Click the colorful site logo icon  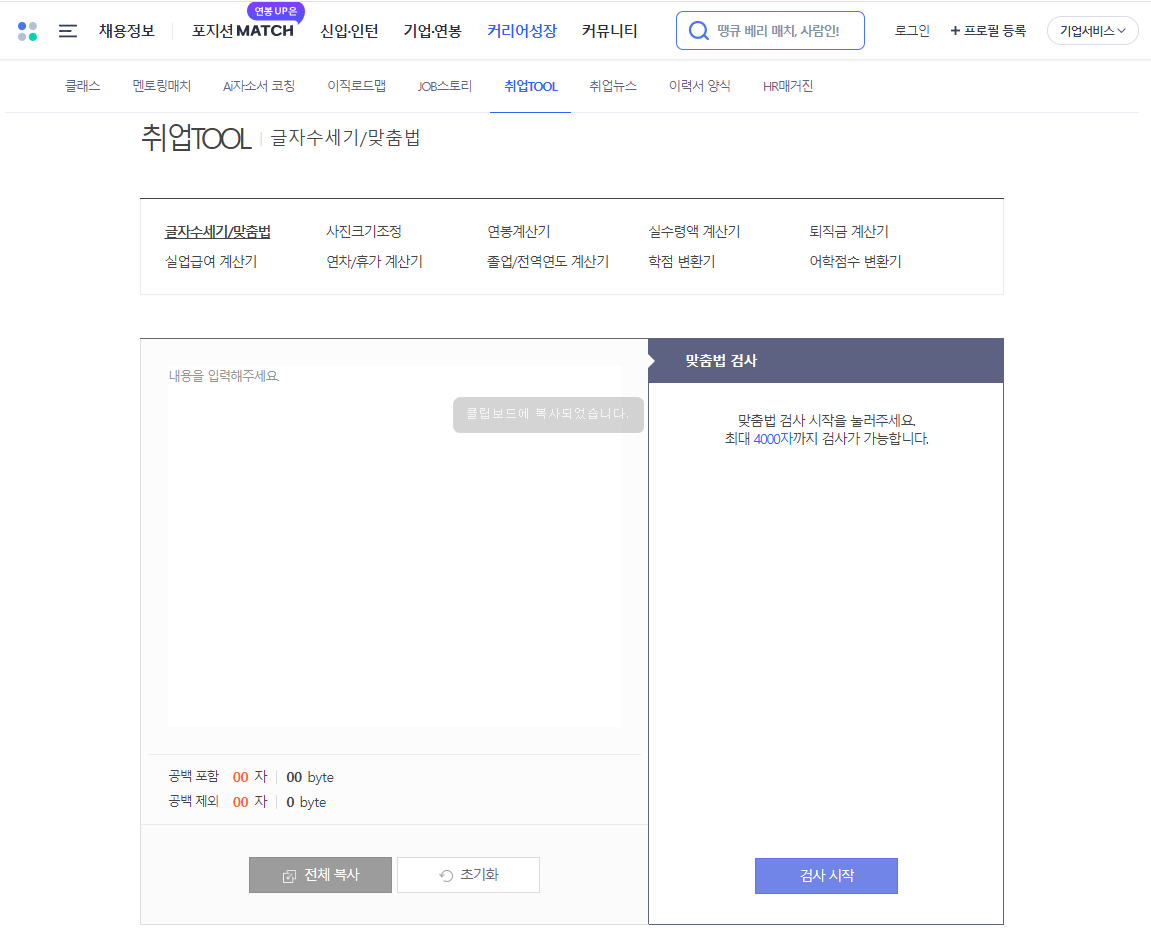pos(27,31)
